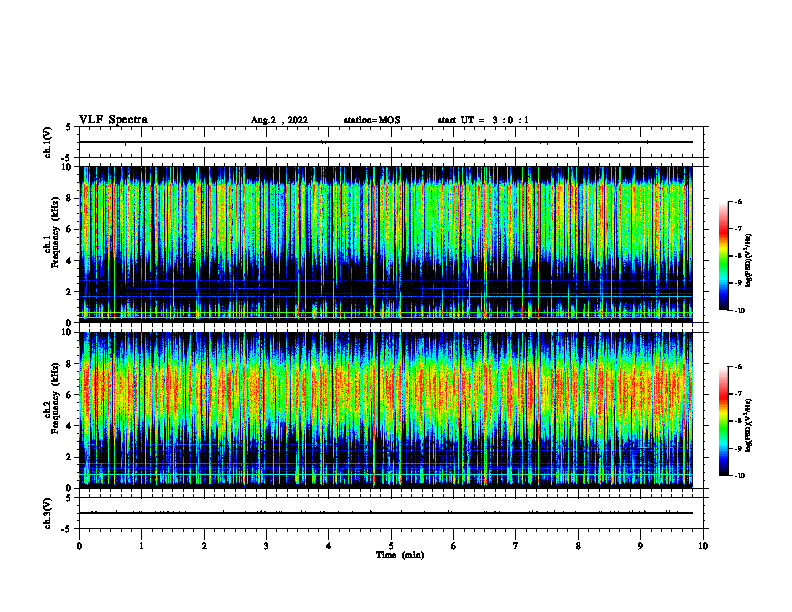Click the "10" tick on the time axis
This screenshot has width=792, height=612.
703,546
